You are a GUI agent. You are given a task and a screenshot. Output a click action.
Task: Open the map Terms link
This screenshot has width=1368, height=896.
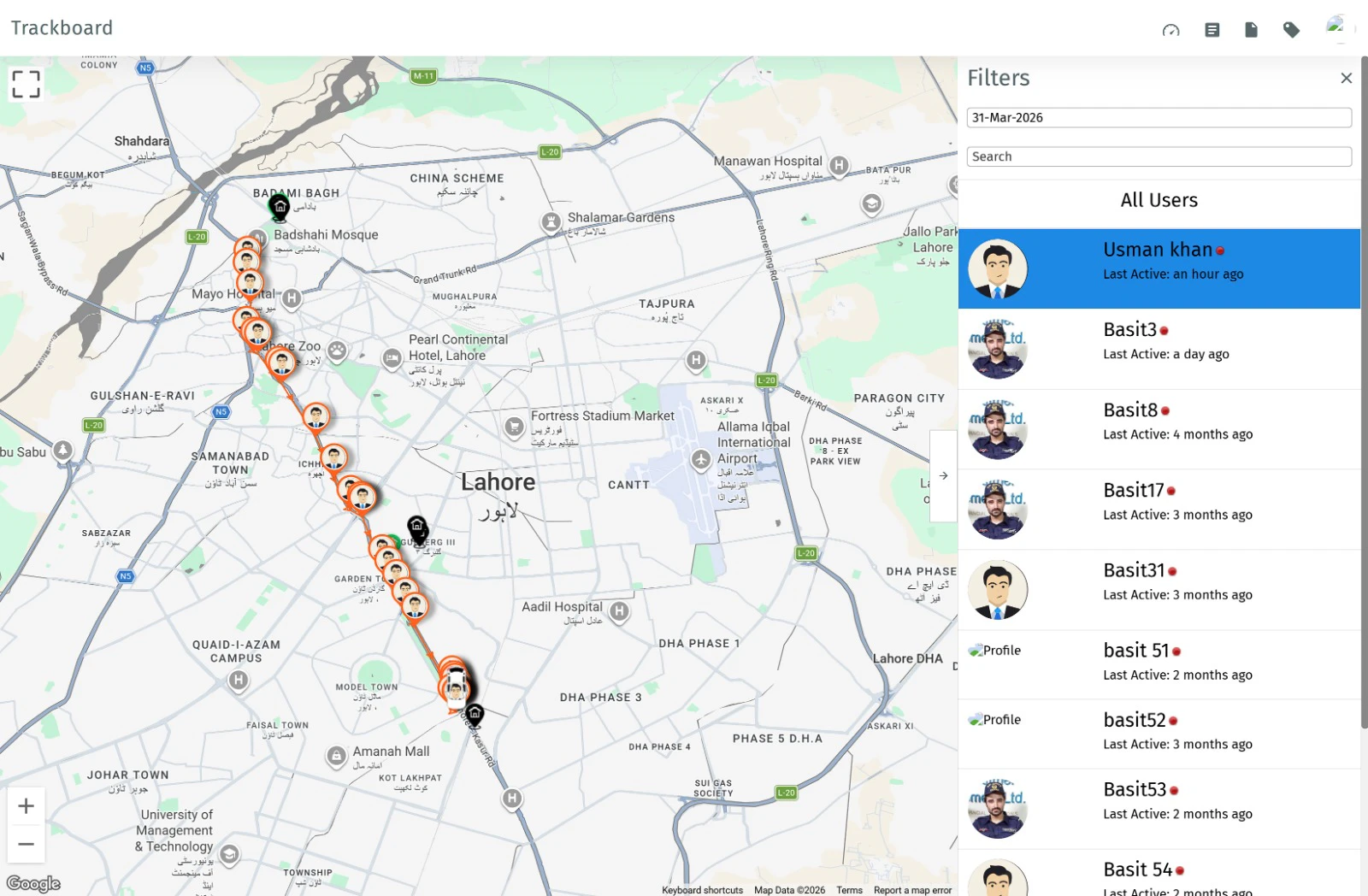[x=849, y=890]
